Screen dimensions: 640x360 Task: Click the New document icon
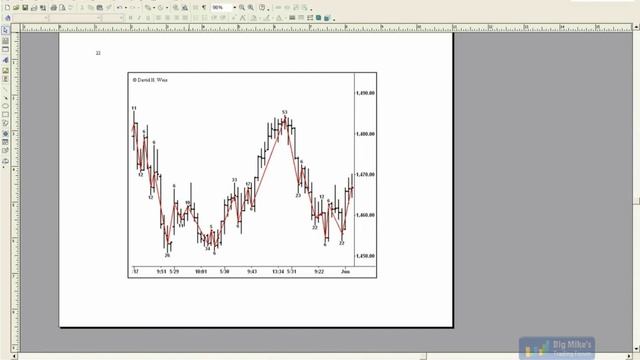point(7,7)
